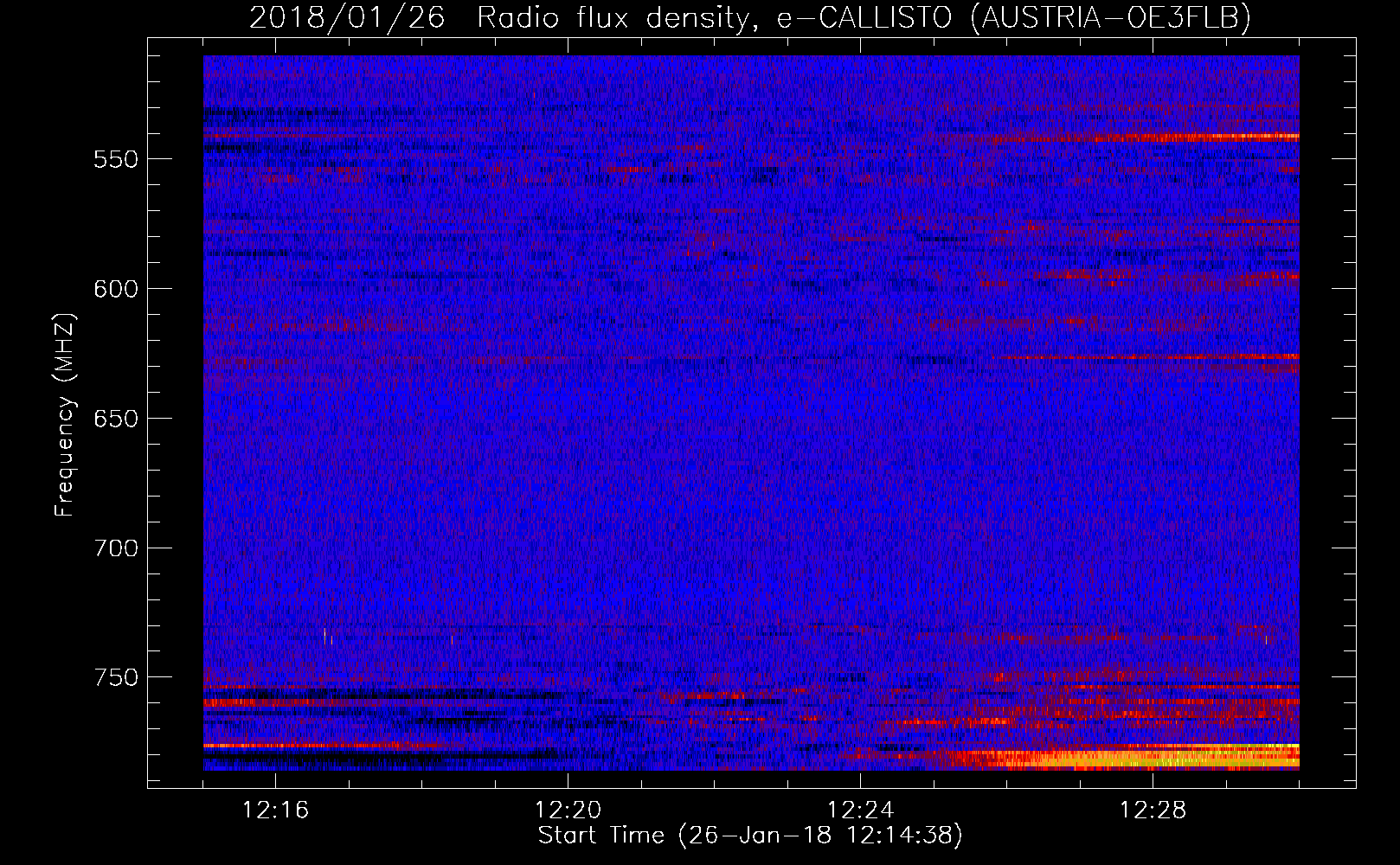This screenshot has height=865, width=1400.
Task: Select the 700 frequency axis label
Action: [x=116, y=548]
